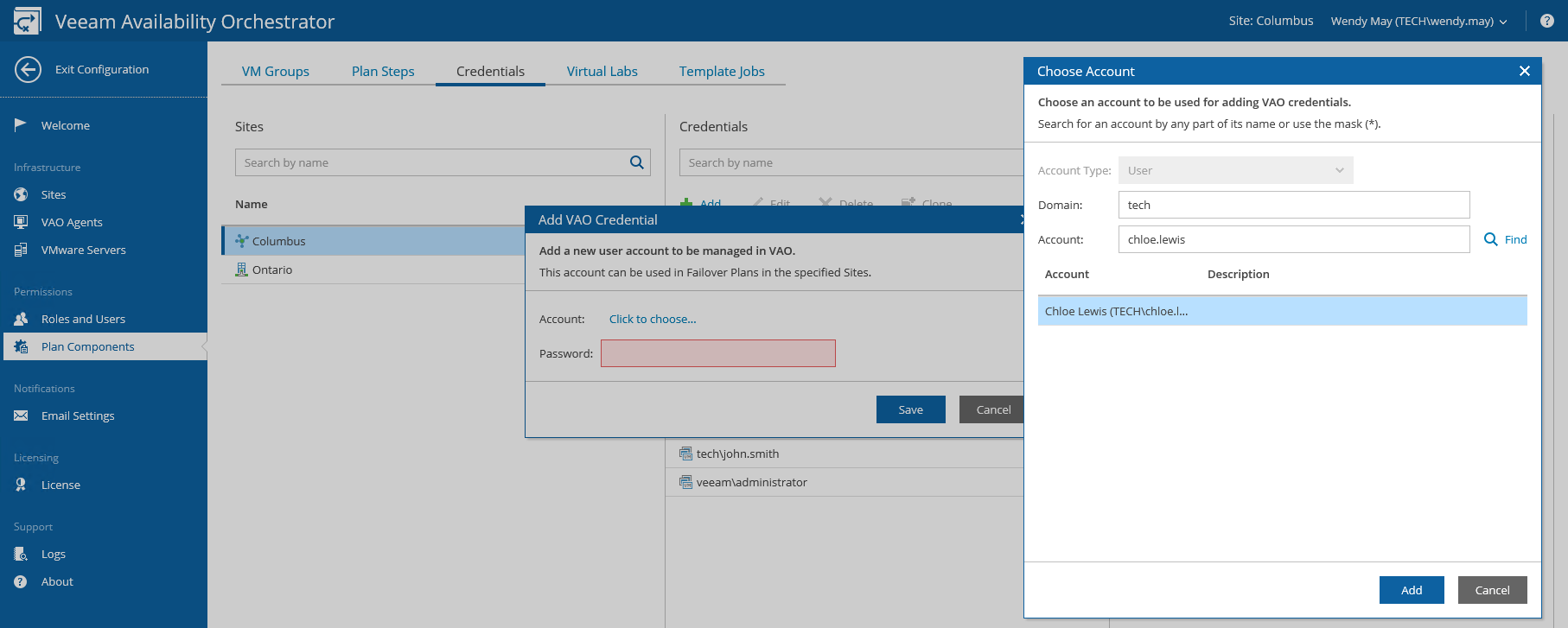The image size is (1568, 628).
Task: Open Sites under Infrastructure
Action: pos(54,194)
